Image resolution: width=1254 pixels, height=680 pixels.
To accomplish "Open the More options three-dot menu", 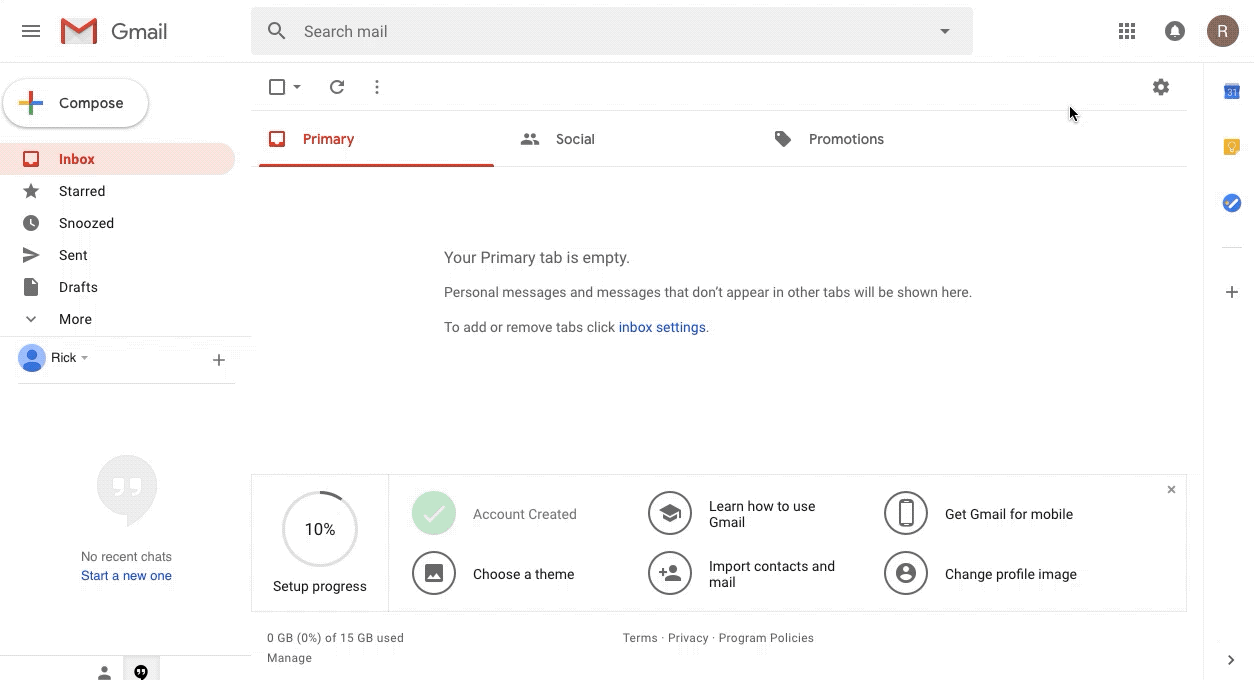I will [x=377, y=87].
